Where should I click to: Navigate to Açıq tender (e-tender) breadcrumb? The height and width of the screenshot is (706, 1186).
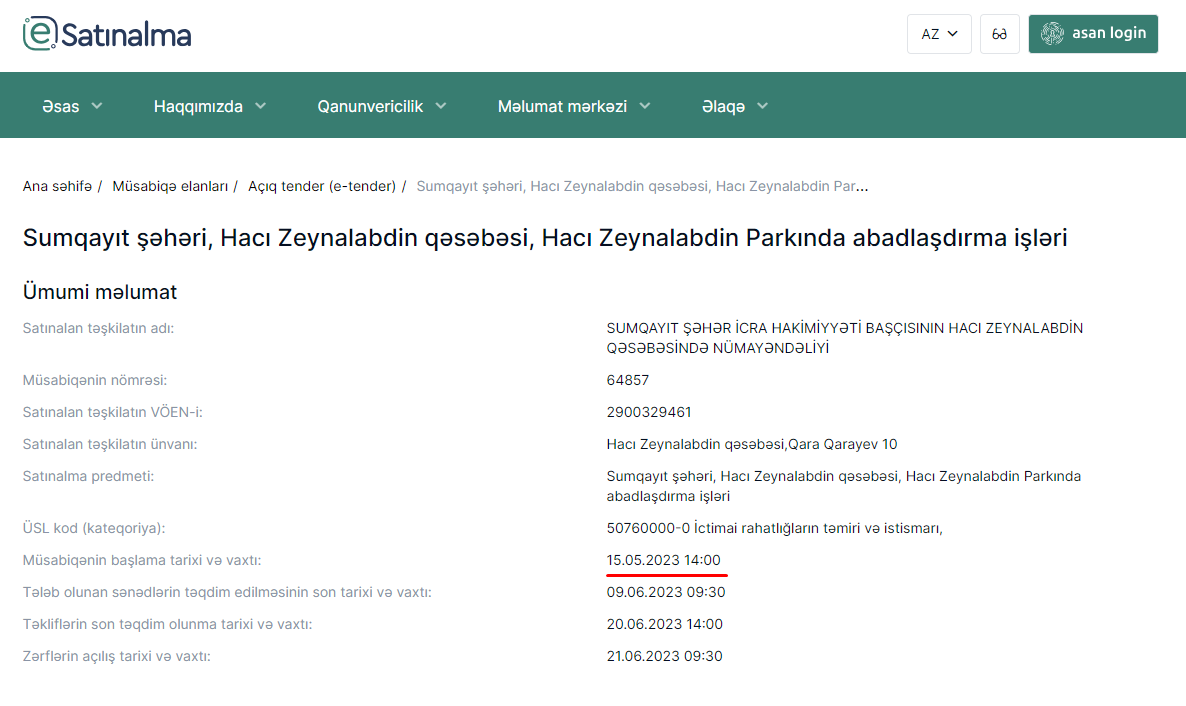322,186
